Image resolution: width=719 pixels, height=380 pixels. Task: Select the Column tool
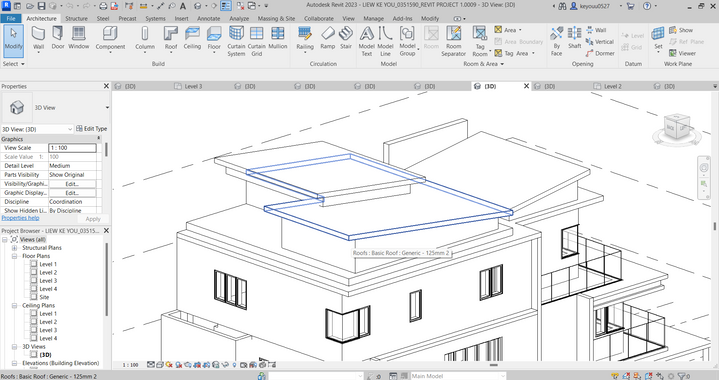[x=145, y=39]
